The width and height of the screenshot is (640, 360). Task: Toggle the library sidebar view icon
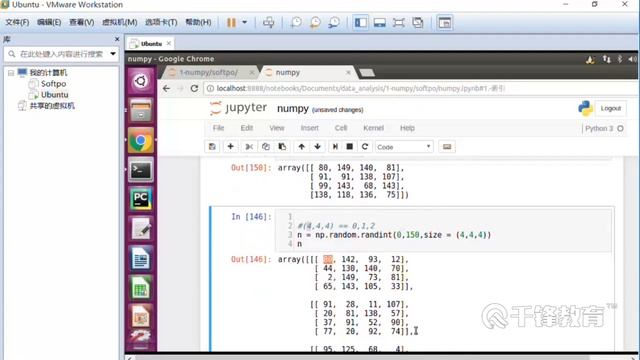[361, 22]
